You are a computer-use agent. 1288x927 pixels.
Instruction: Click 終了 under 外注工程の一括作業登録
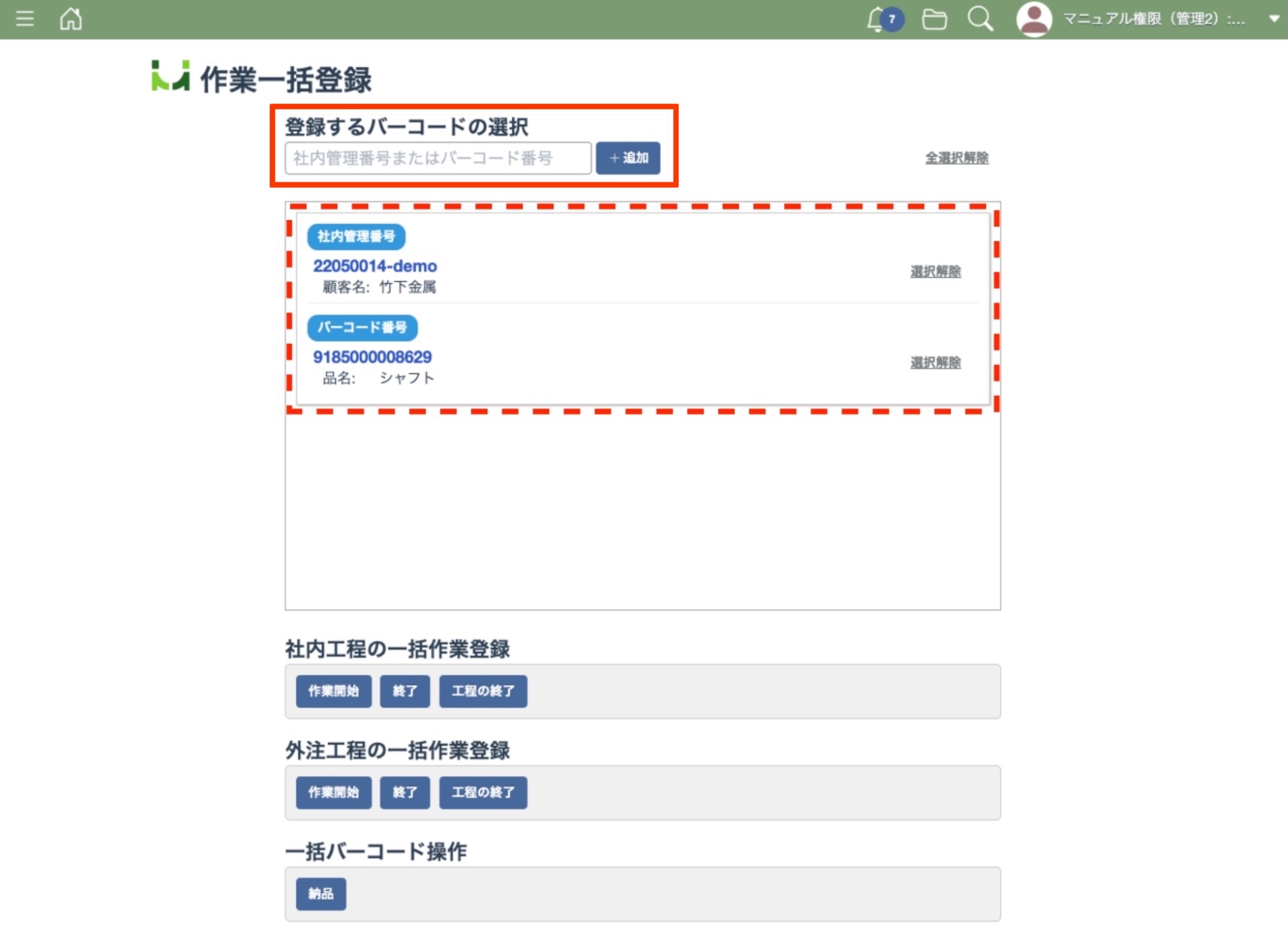(x=405, y=793)
